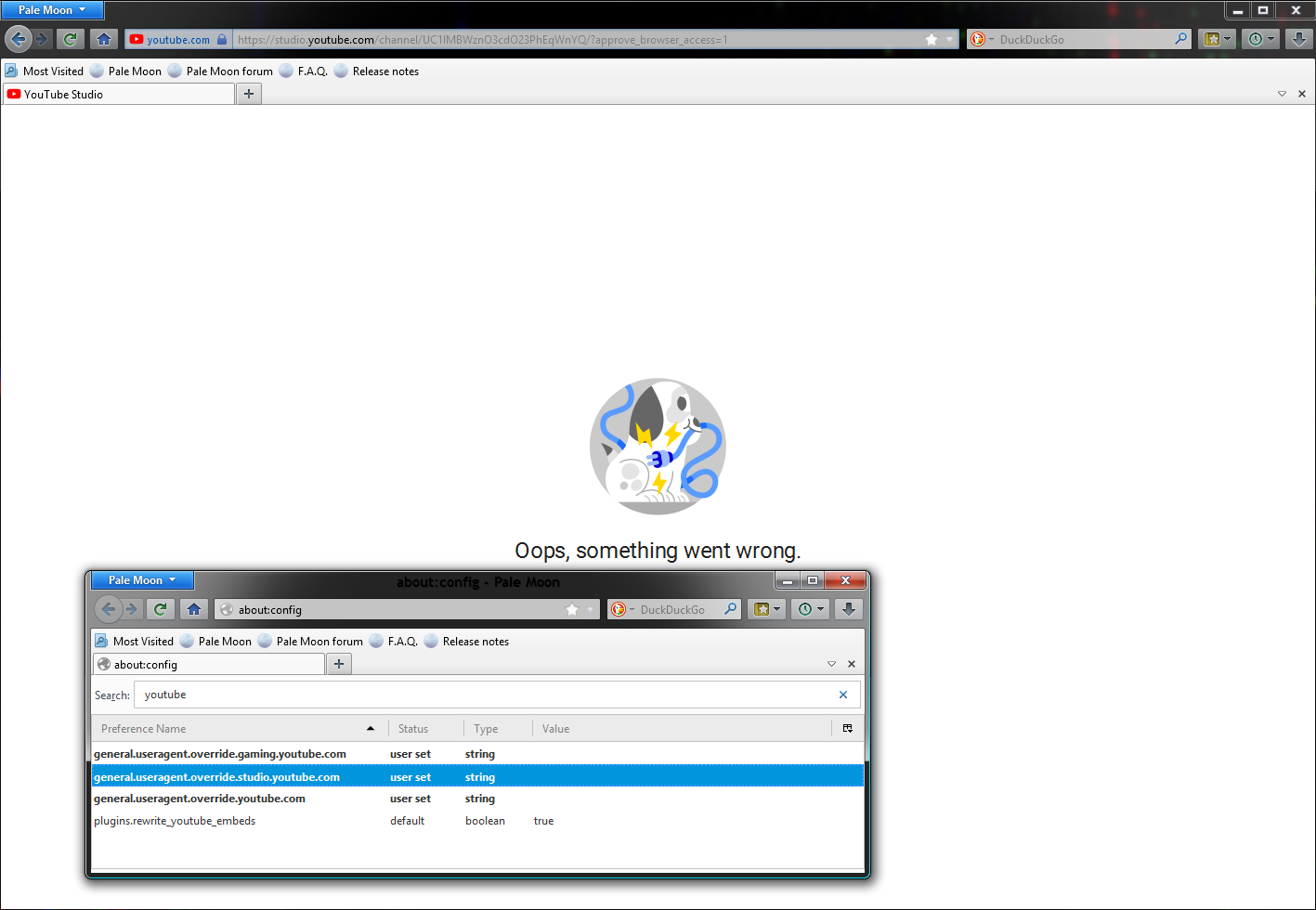Sort preferences by the Preference Name column
The width and height of the screenshot is (1316, 910).
point(238,728)
